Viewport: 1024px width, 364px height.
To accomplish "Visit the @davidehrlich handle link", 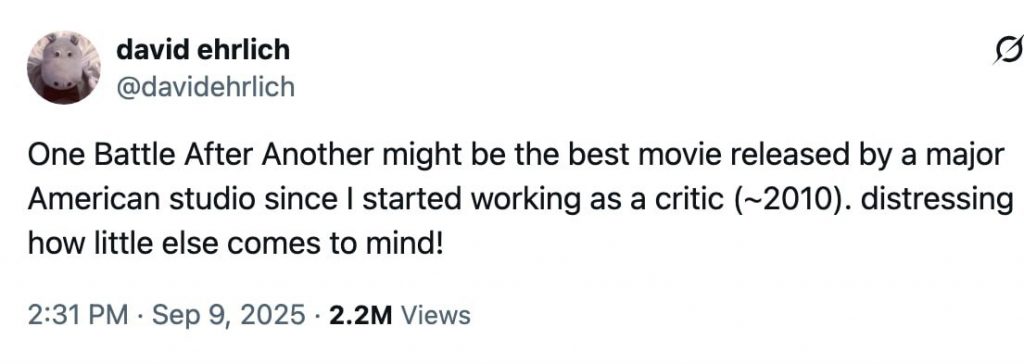I will 206,86.
